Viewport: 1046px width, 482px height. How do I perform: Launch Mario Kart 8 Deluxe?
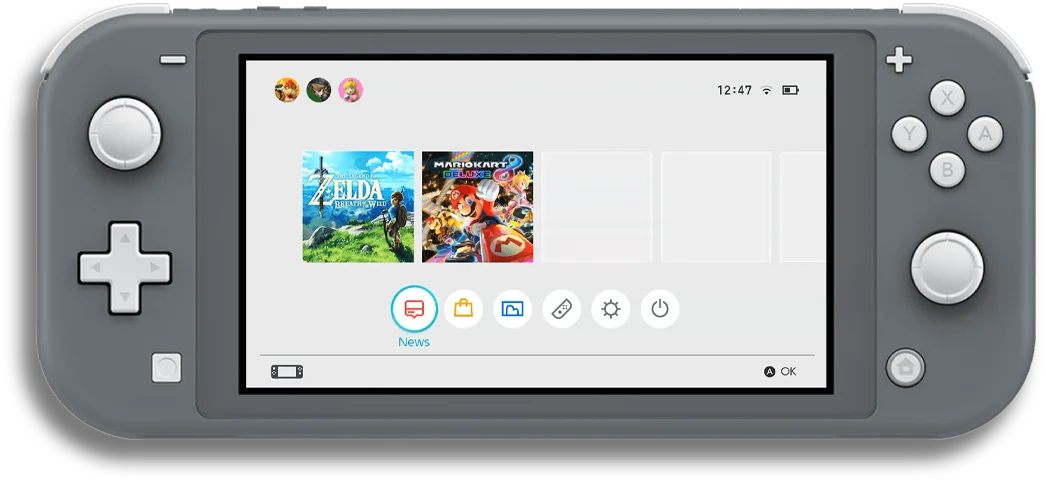point(477,207)
